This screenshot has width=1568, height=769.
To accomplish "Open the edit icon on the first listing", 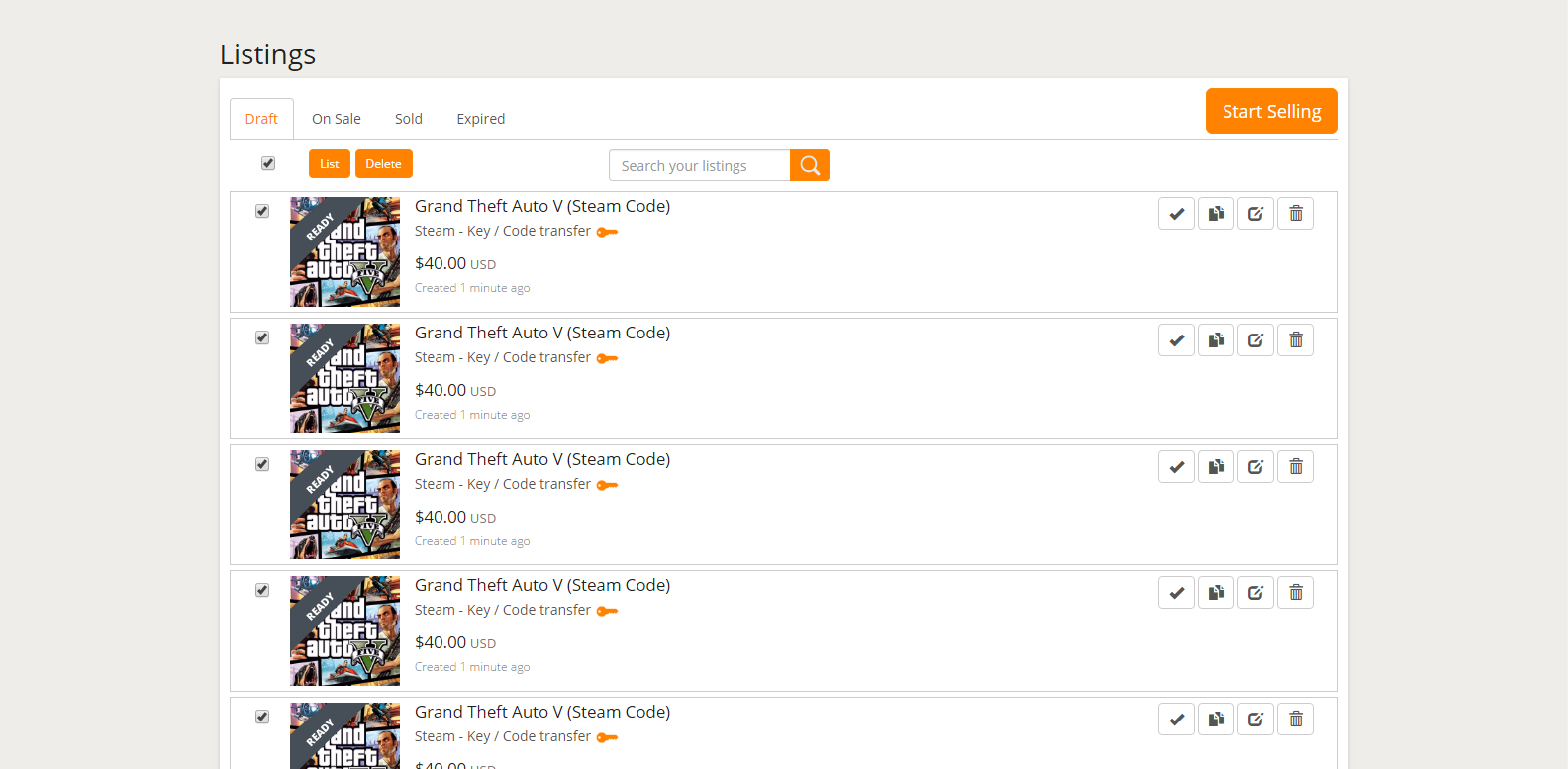I will [1255, 214].
